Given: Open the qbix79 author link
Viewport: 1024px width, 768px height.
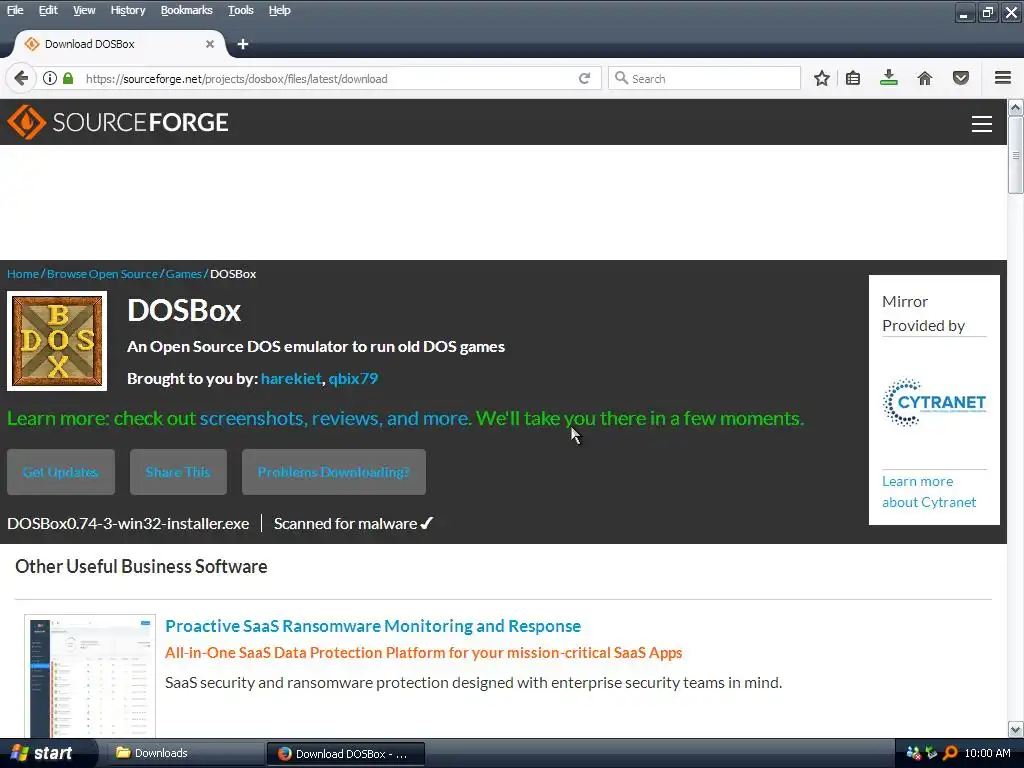Looking at the screenshot, I should (x=353, y=378).
